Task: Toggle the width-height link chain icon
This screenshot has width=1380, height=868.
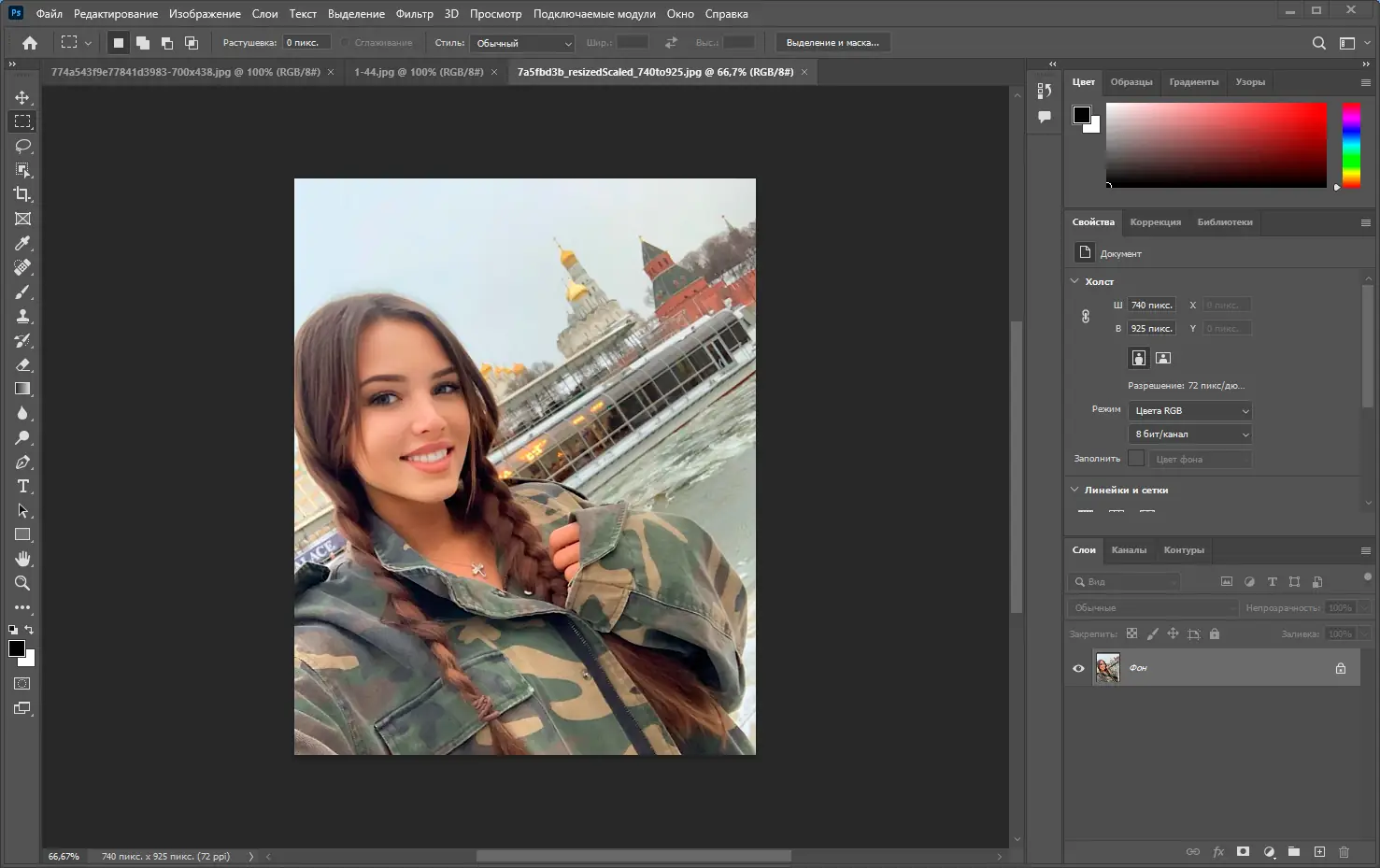Action: pyautogui.click(x=1085, y=317)
